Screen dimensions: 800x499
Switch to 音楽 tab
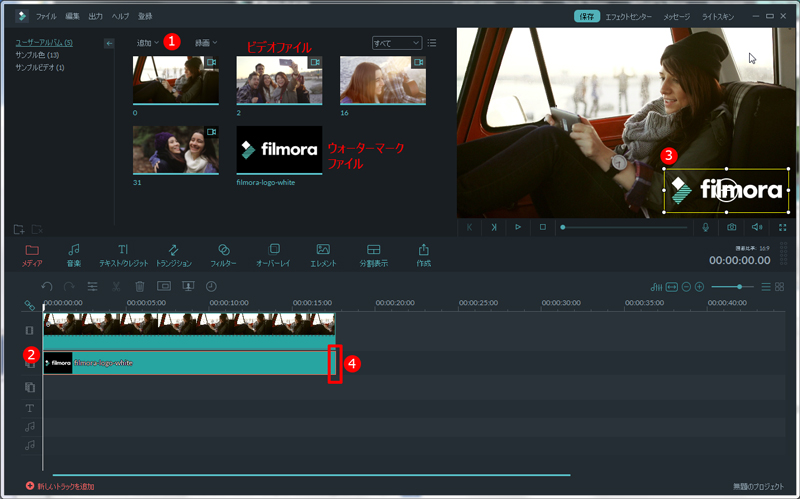tap(74, 255)
